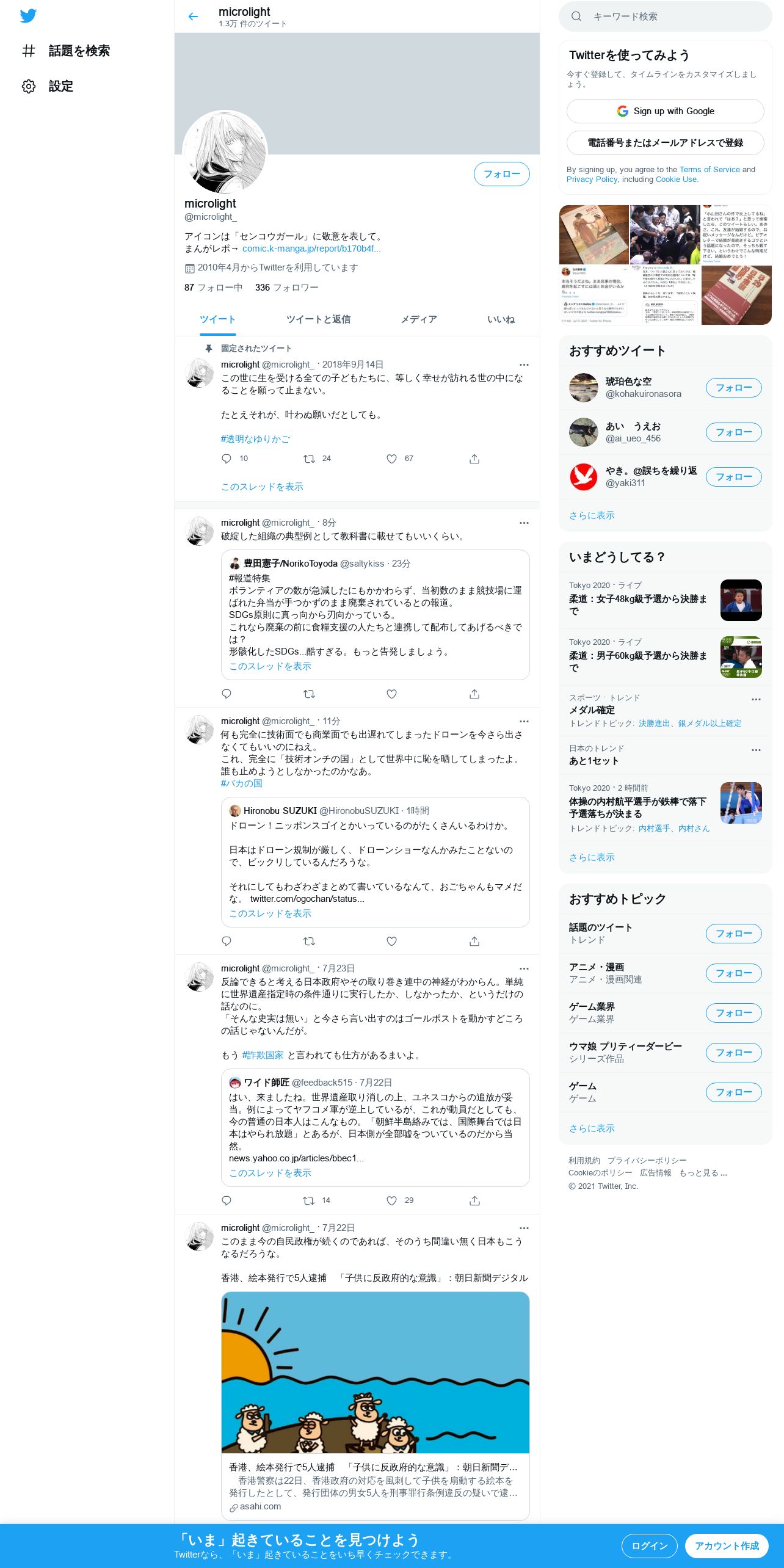
Task: Switch to メディア tab
Action: pos(418,319)
